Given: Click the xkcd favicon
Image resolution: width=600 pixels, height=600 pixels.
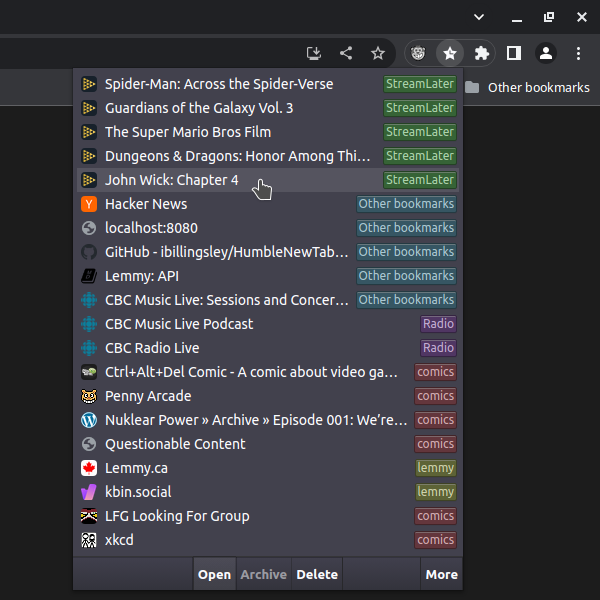Looking at the screenshot, I should point(89,540).
